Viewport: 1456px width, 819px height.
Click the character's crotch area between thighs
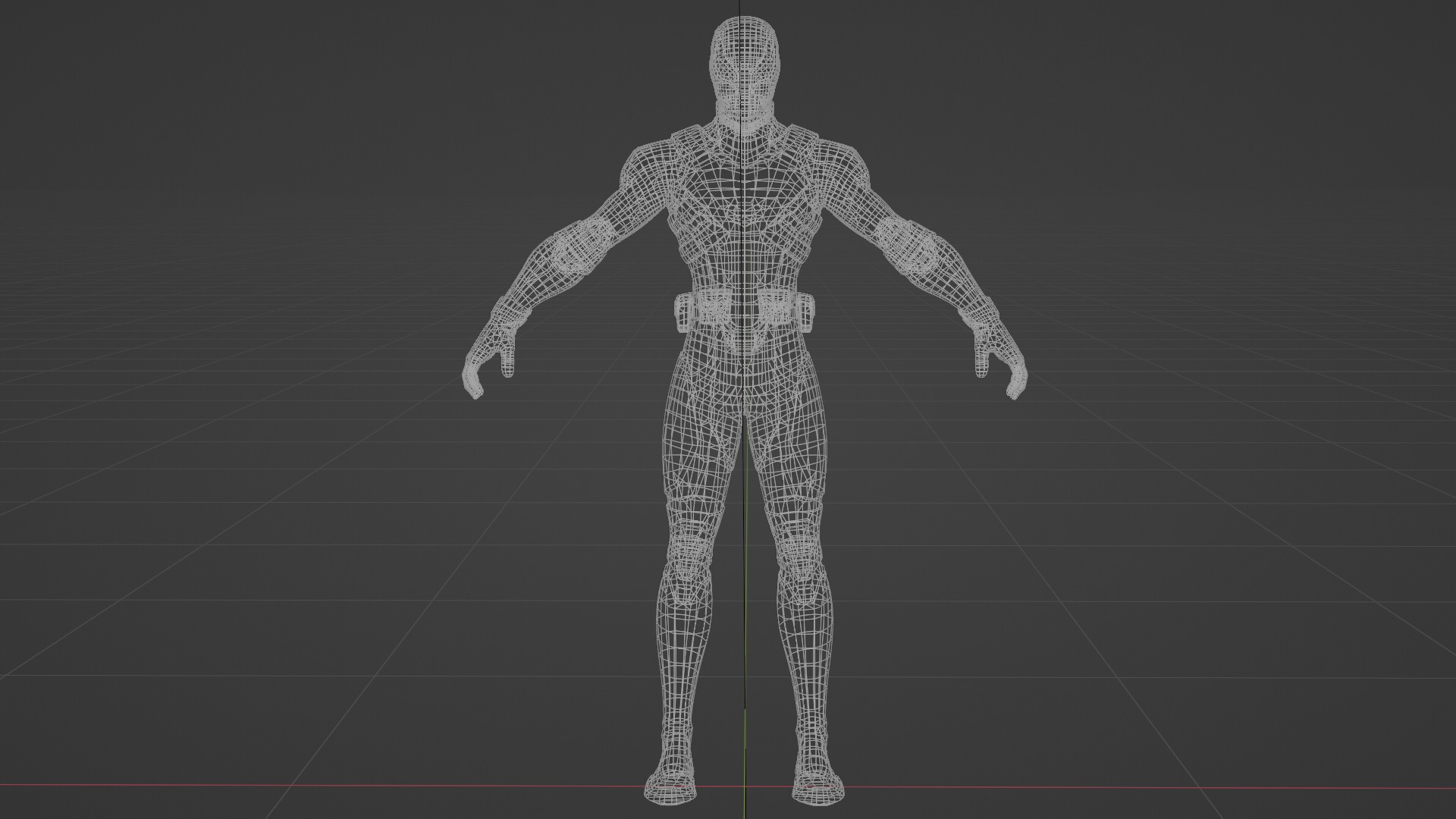[x=745, y=396]
